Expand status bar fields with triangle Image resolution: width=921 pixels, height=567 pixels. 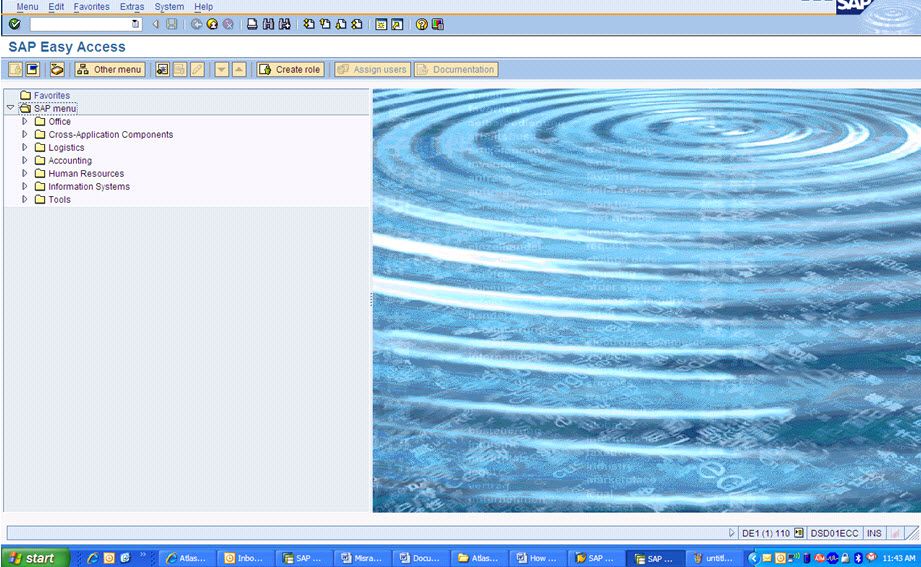(x=731, y=533)
